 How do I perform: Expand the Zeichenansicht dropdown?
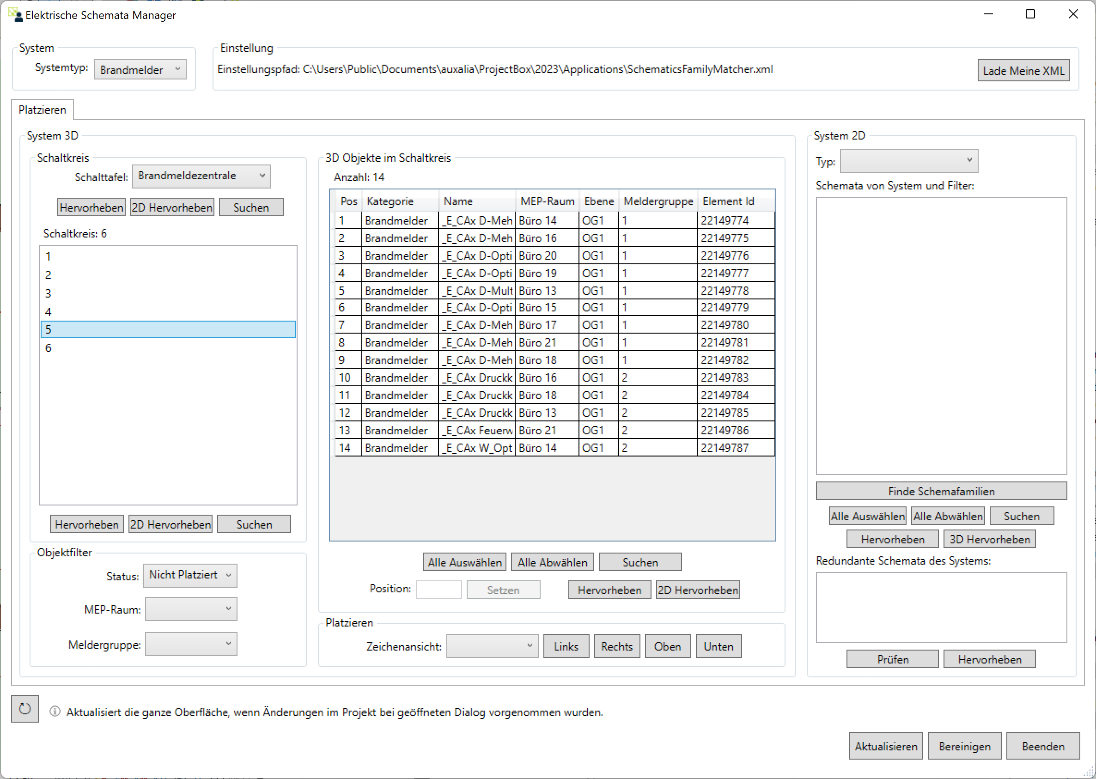click(492, 646)
